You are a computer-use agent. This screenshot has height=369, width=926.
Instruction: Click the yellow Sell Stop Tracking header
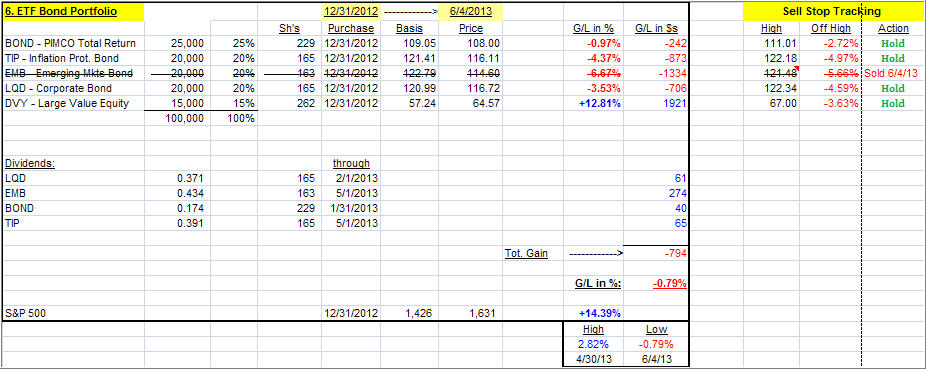pos(830,12)
